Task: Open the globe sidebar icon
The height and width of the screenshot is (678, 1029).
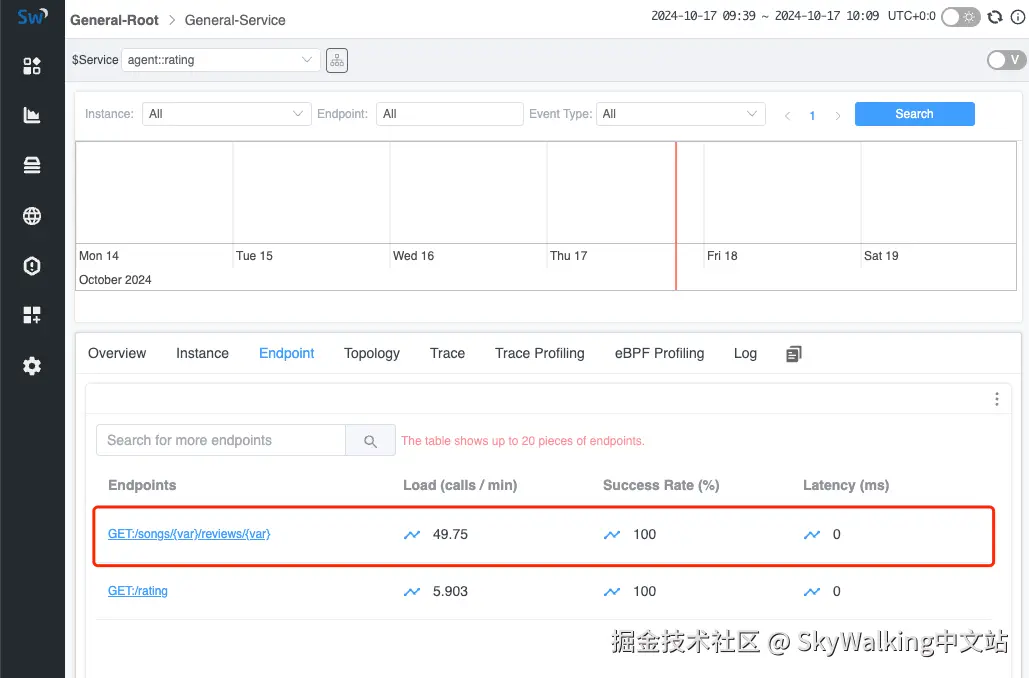Action: tap(32, 216)
